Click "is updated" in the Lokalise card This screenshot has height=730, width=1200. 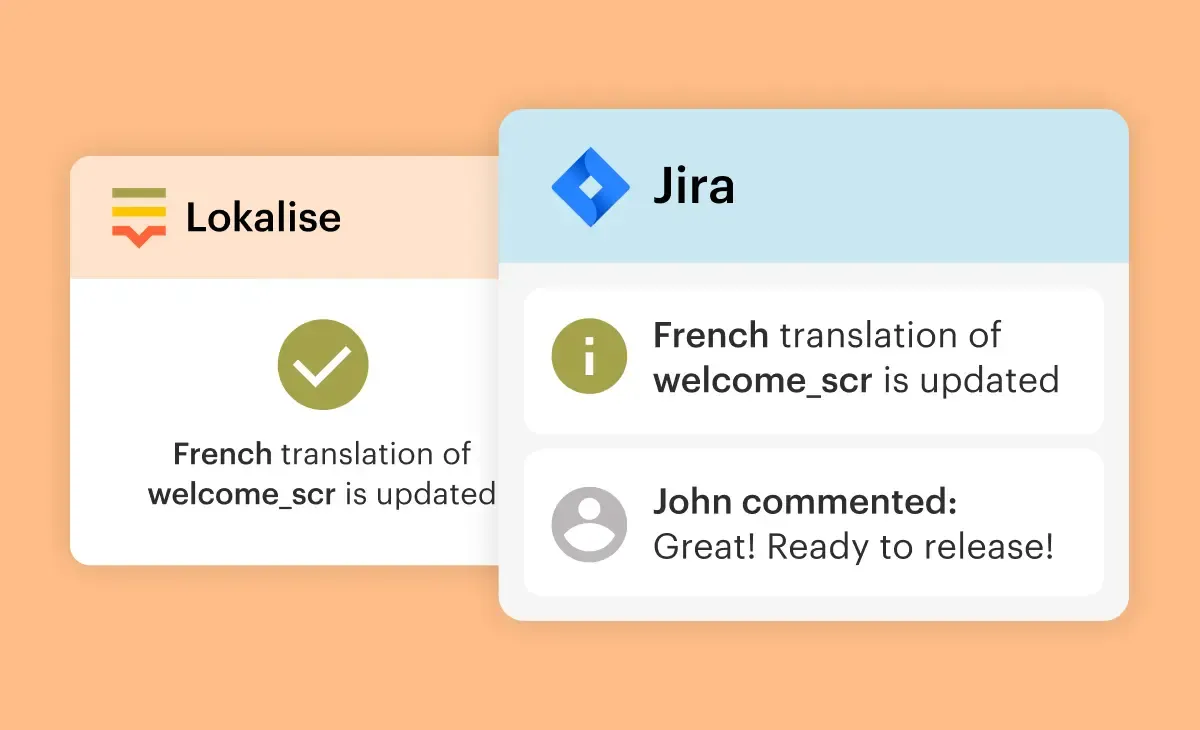click(x=420, y=494)
